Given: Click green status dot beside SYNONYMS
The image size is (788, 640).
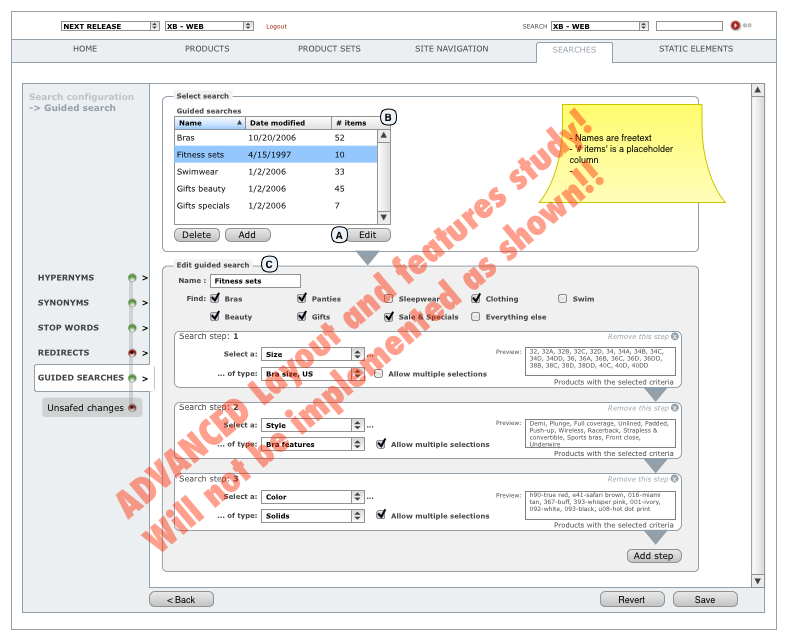Looking at the screenshot, I should [x=132, y=303].
